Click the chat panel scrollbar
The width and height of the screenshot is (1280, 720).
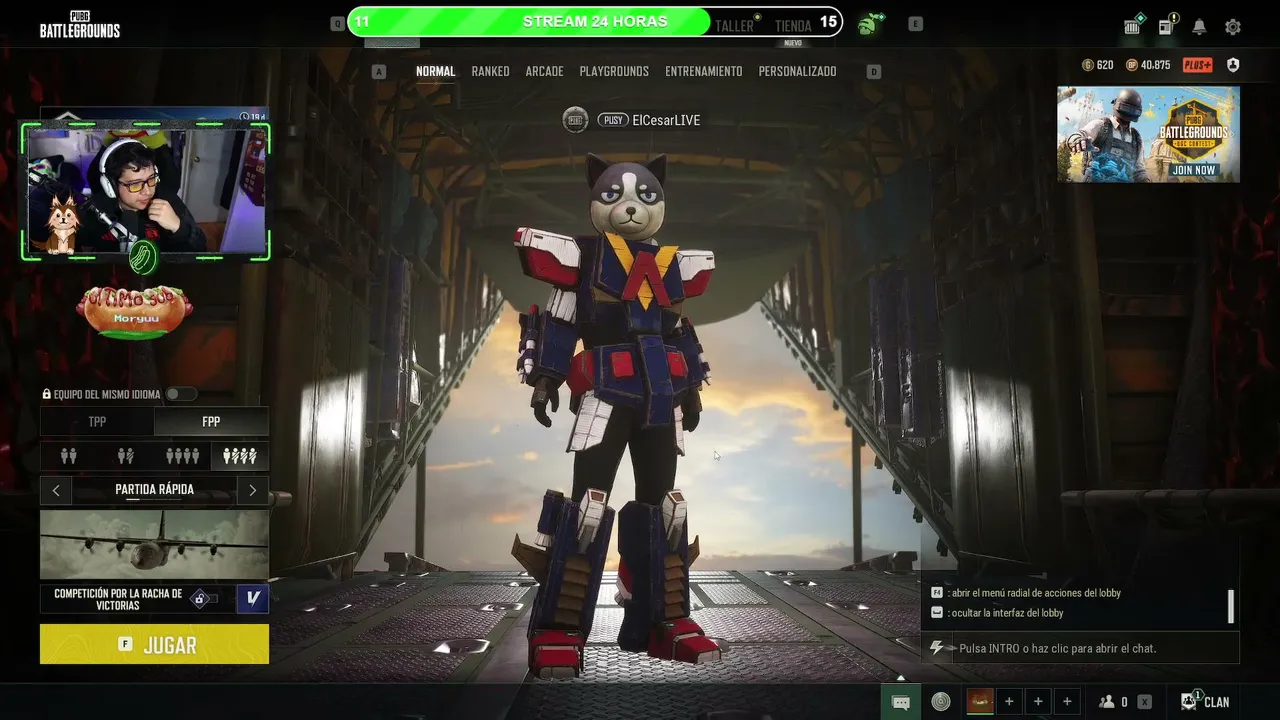tap(1231, 606)
